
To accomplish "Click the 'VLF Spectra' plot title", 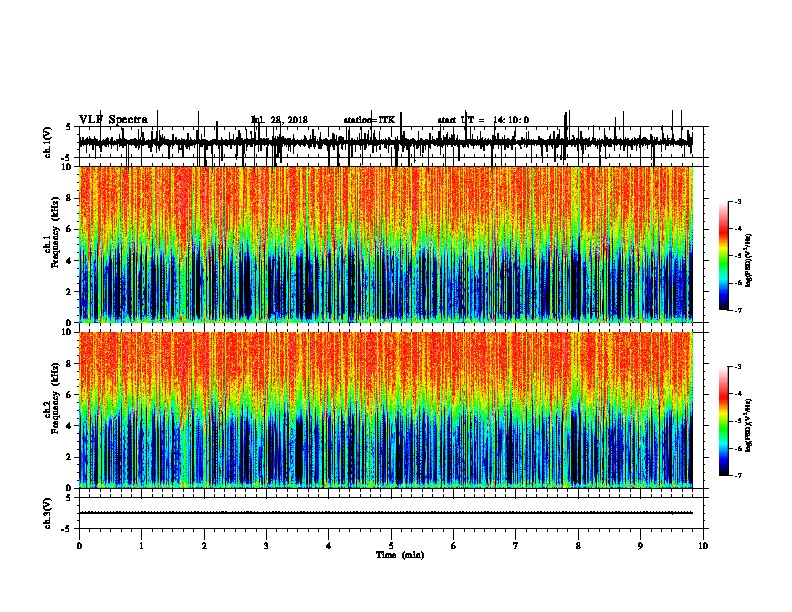I will coord(113,119).
